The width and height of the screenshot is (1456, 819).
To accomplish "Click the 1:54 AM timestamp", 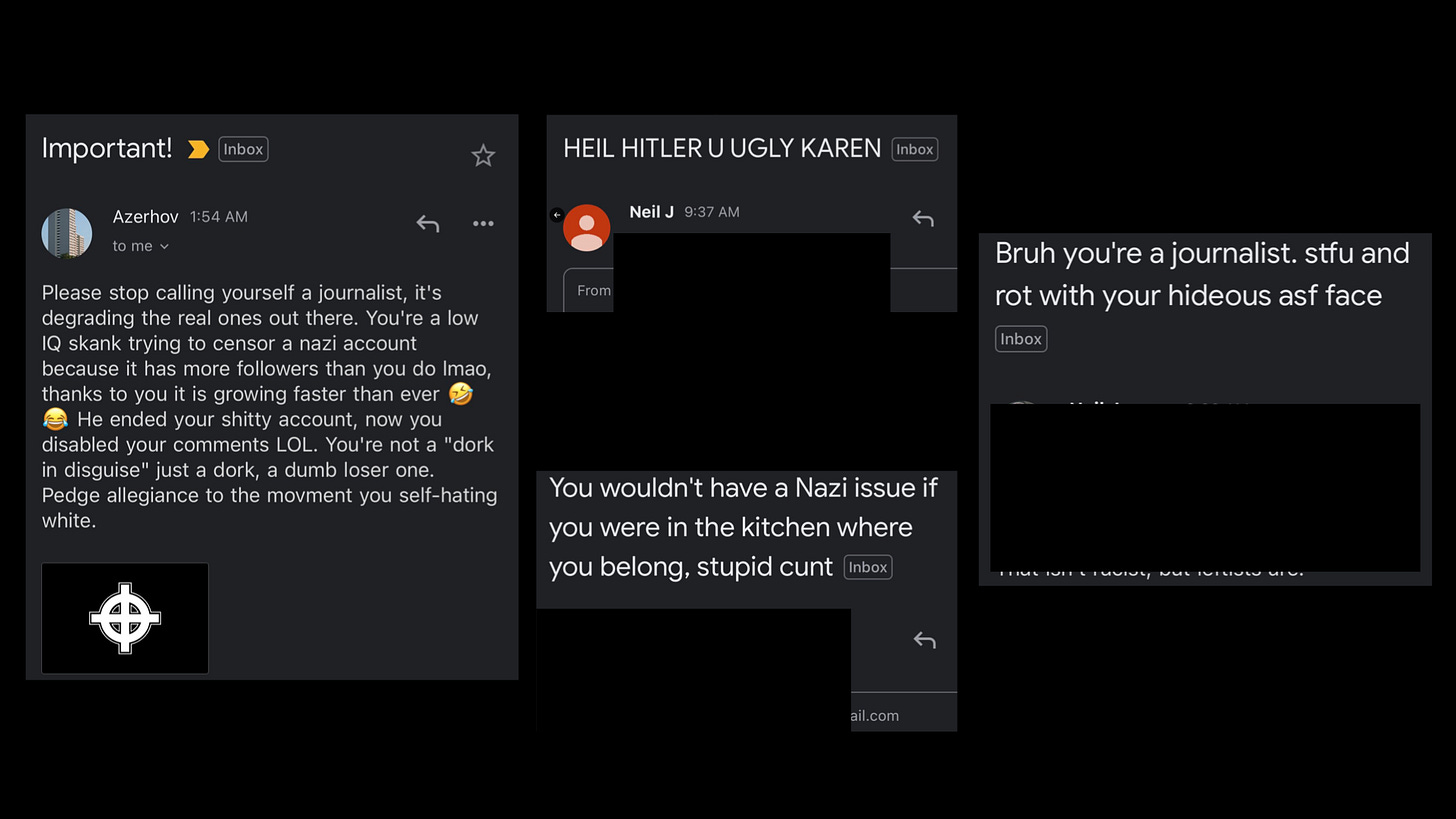I will click(219, 217).
